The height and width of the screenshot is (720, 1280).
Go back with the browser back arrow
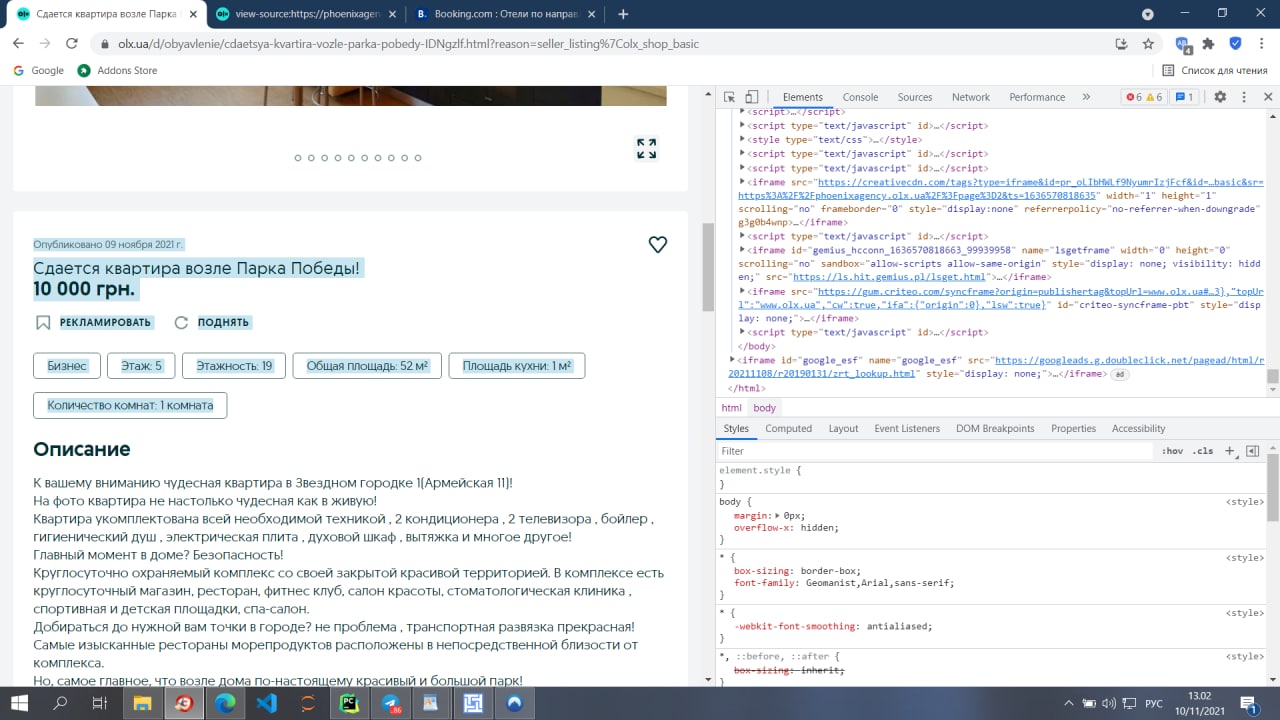pyautogui.click(x=18, y=44)
